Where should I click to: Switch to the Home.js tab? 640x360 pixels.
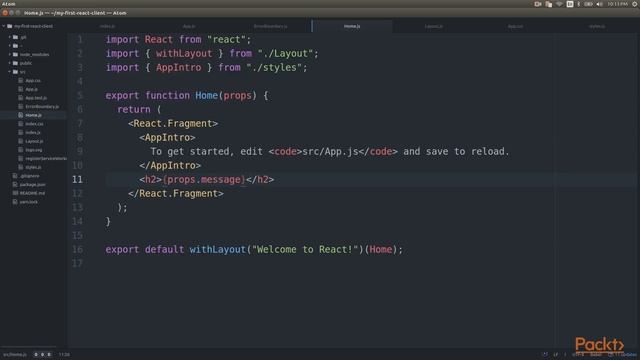[x=352, y=26]
